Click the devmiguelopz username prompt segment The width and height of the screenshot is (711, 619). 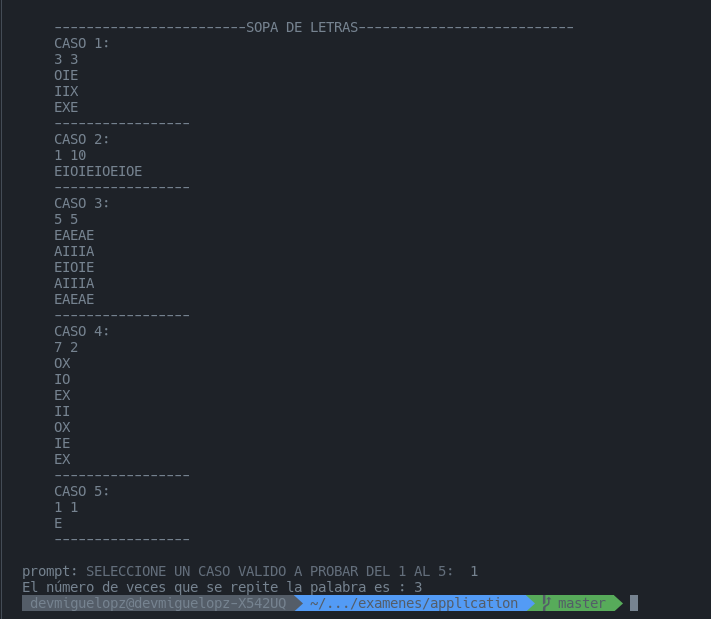(x=158, y=603)
